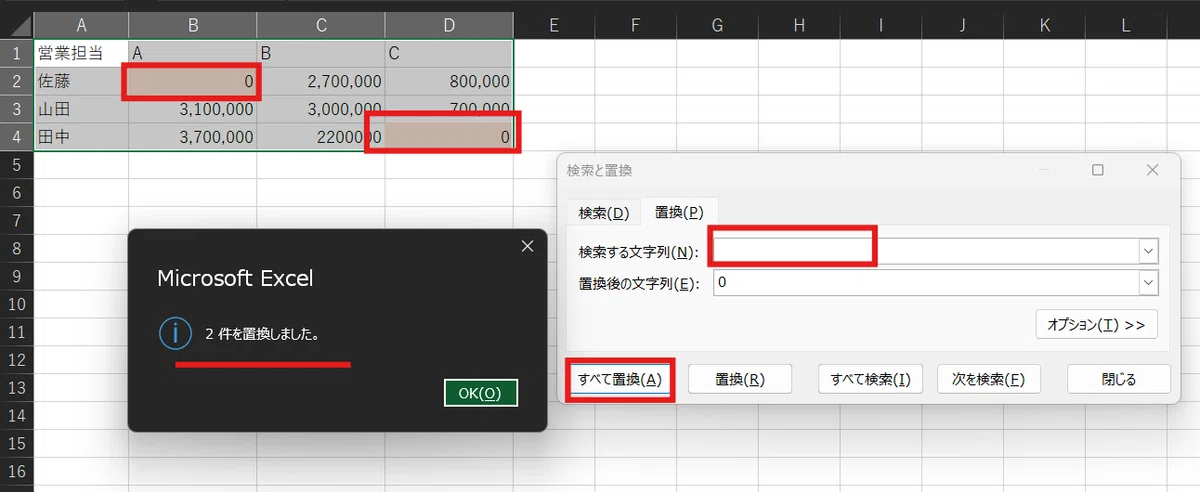Click the cell containing 田中
Screen dimensions: 1200x492
point(81,137)
